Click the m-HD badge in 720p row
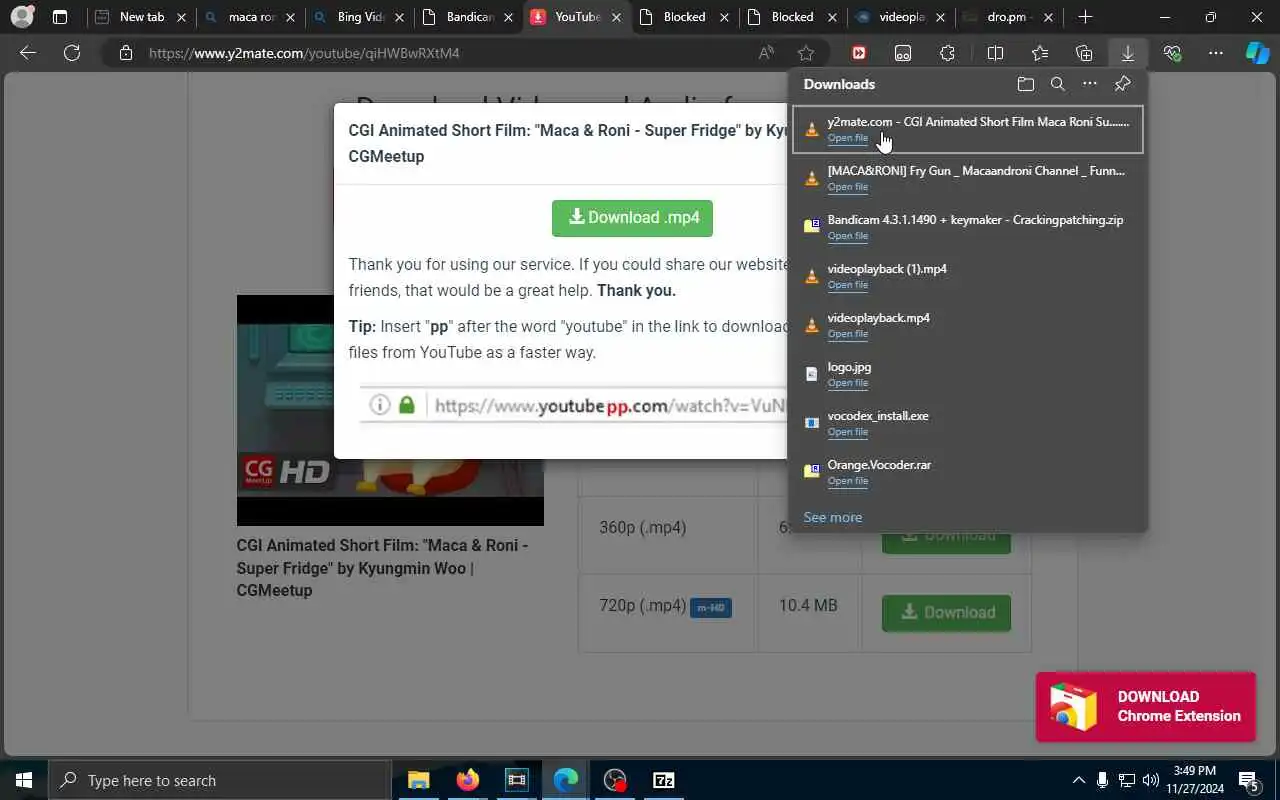1280x800 pixels. point(710,607)
